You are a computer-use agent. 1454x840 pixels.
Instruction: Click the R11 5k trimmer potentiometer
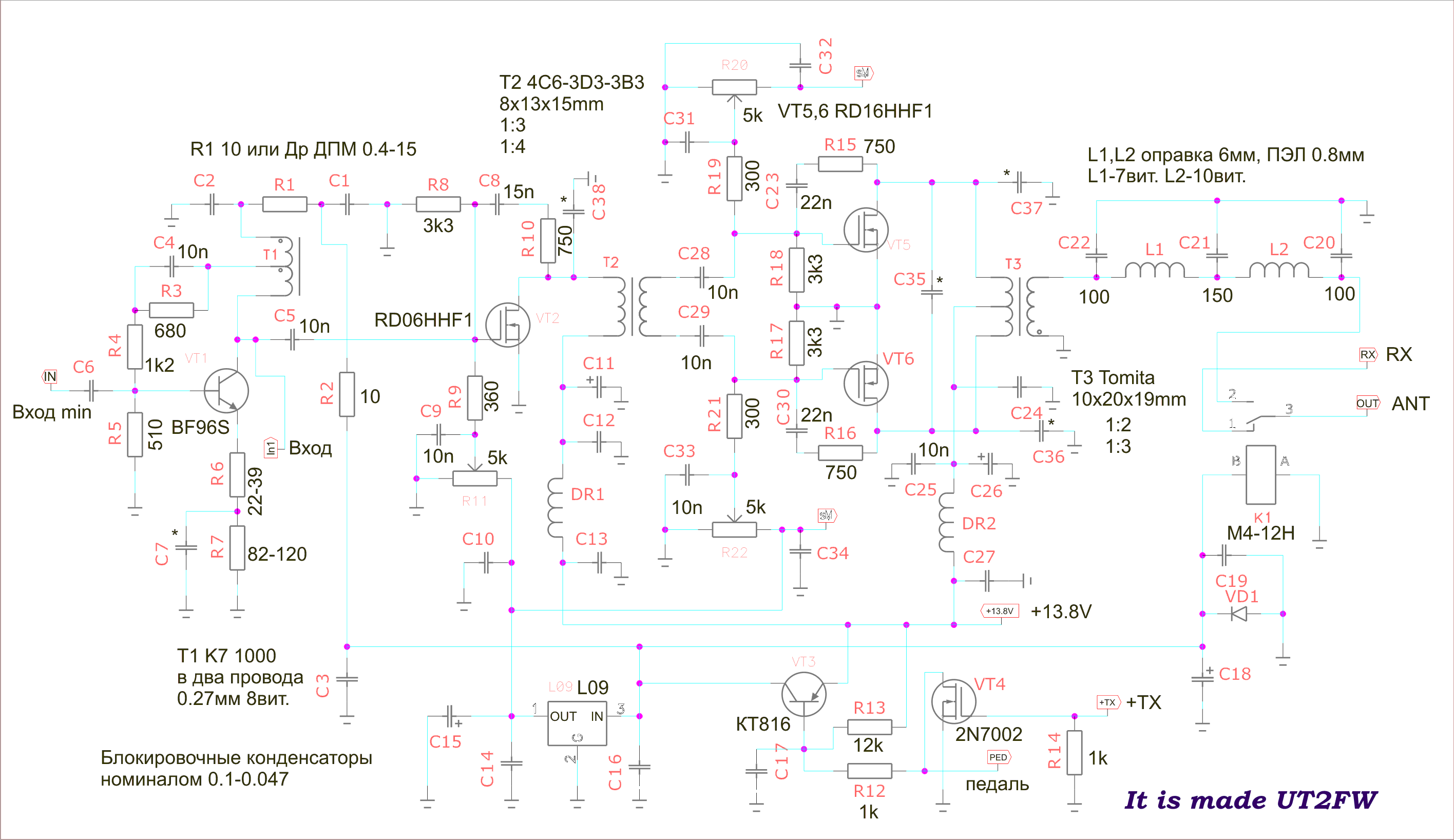(x=475, y=478)
